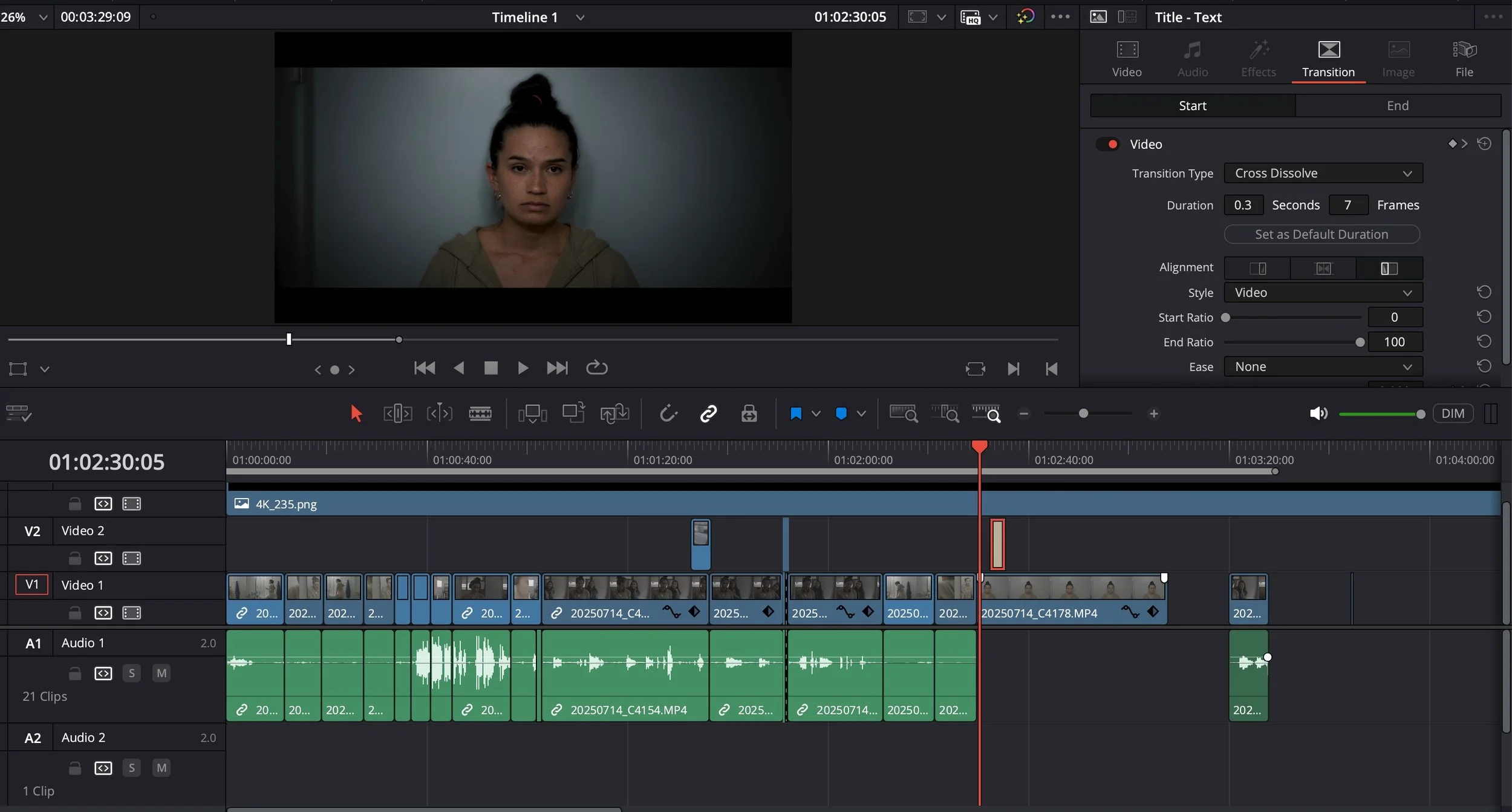Select the End transition tab

(1397, 106)
